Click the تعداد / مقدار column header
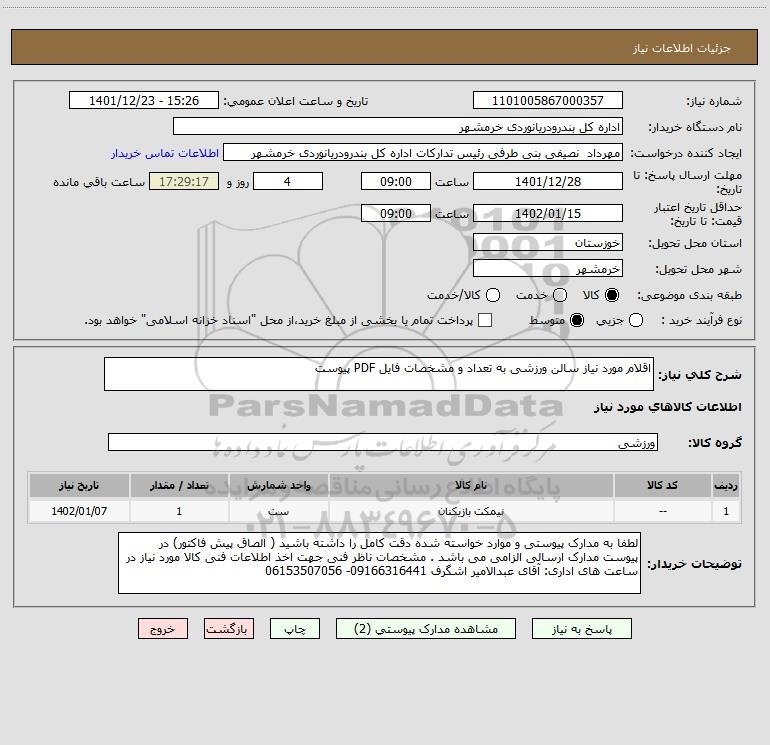The image size is (770, 745). [x=179, y=485]
